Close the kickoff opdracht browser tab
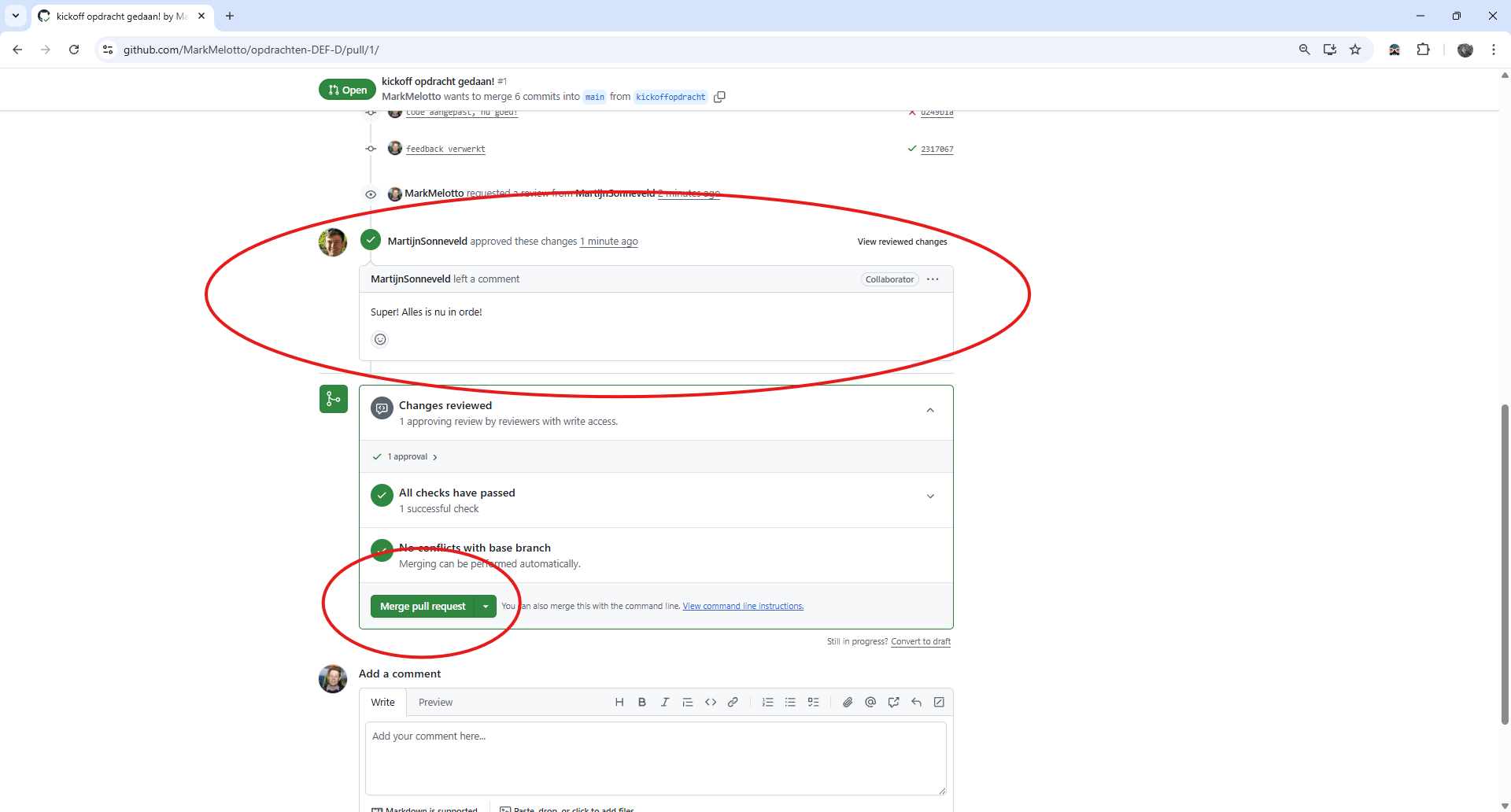Image resolution: width=1511 pixels, height=812 pixels. click(x=201, y=16)
